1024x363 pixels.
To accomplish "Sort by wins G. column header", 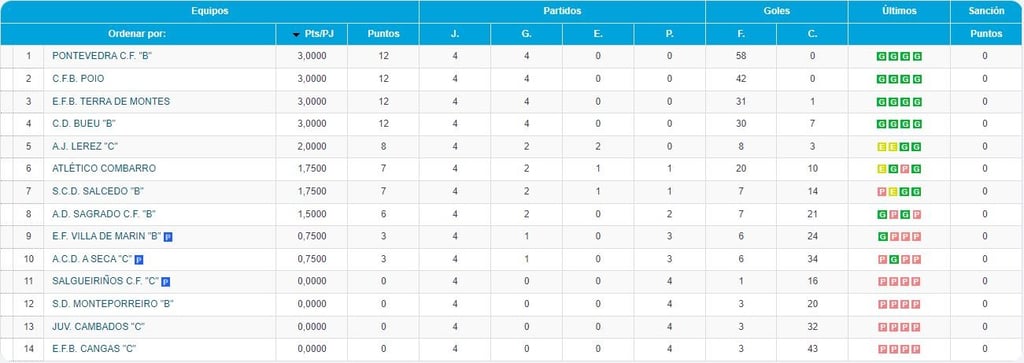I will [526, 34].
